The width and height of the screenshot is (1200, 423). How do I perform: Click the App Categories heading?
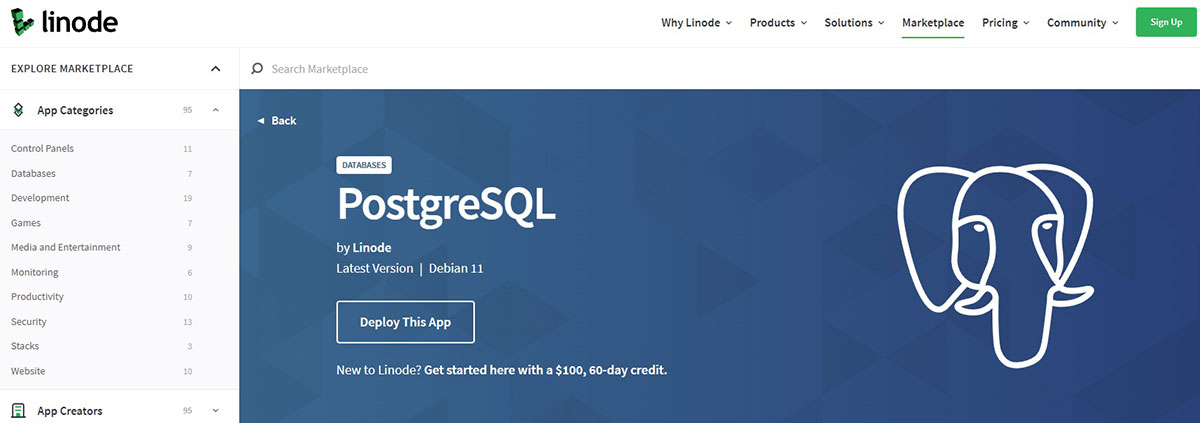[75, 111]
